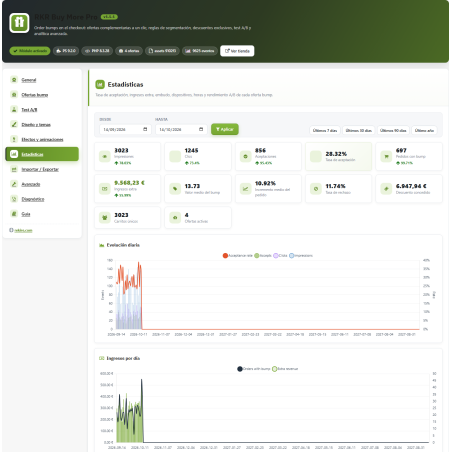This screenshot has width=452, height=452.
Task: Click the eye icon on Impresiones card
Action: click(105, 156)
